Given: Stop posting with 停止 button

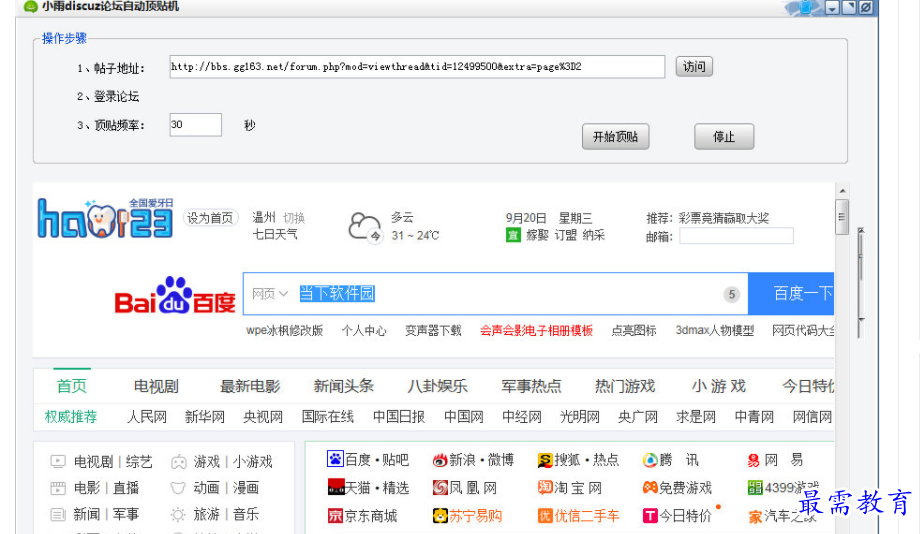Looking at the screenshot, I should click(x=724, y=137).
